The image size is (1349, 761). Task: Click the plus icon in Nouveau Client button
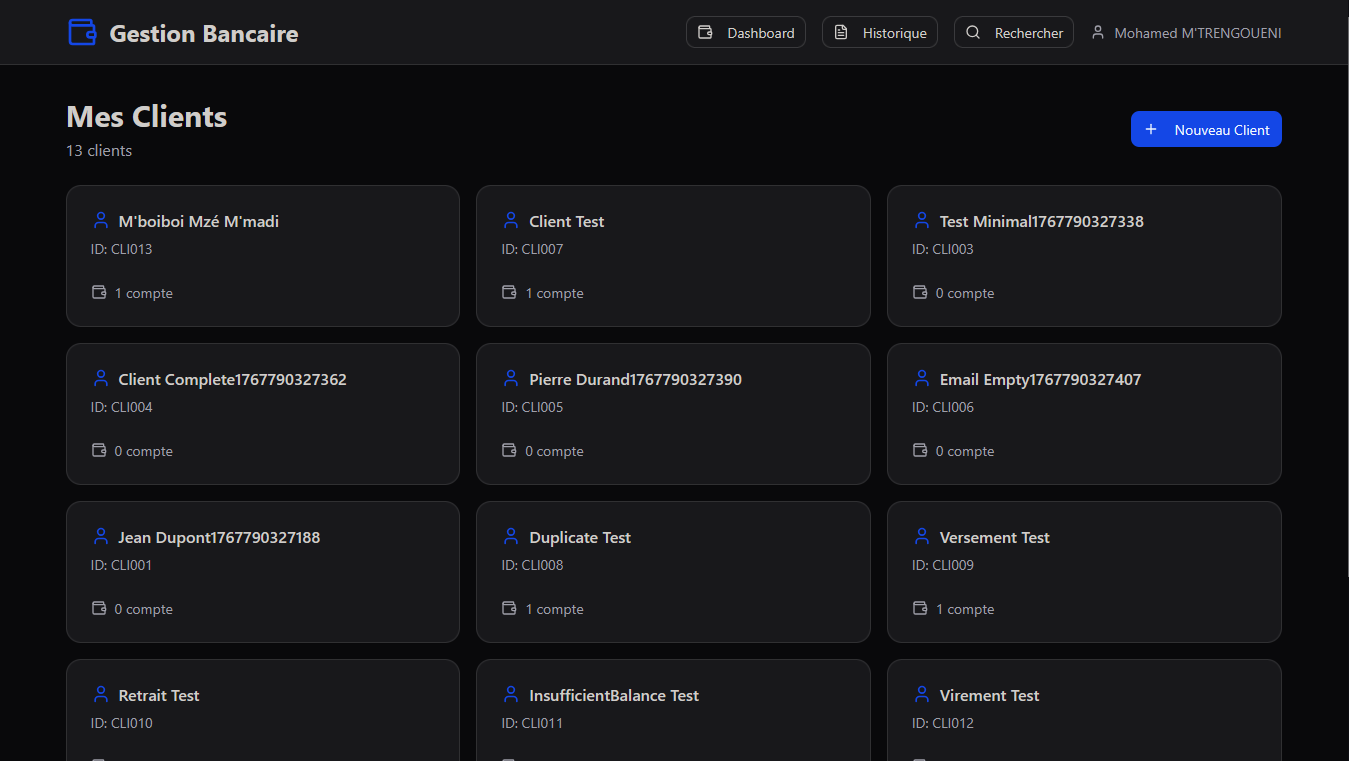point(1151,130)
